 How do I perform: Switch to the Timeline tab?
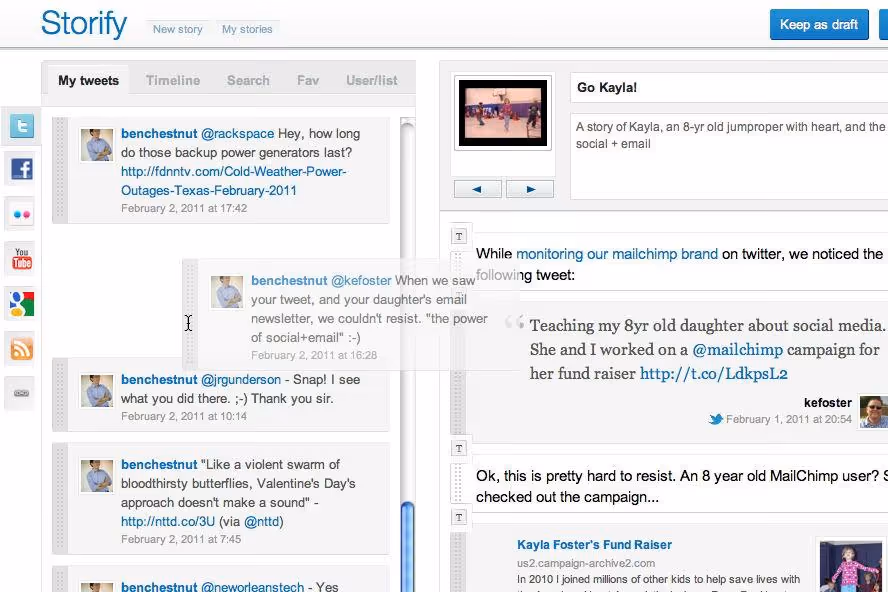point(173,80)
